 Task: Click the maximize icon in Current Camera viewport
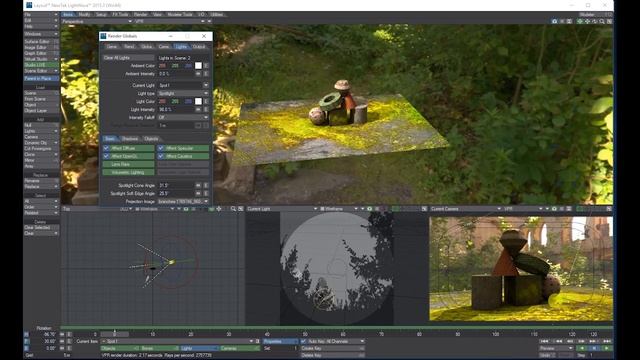609,209
